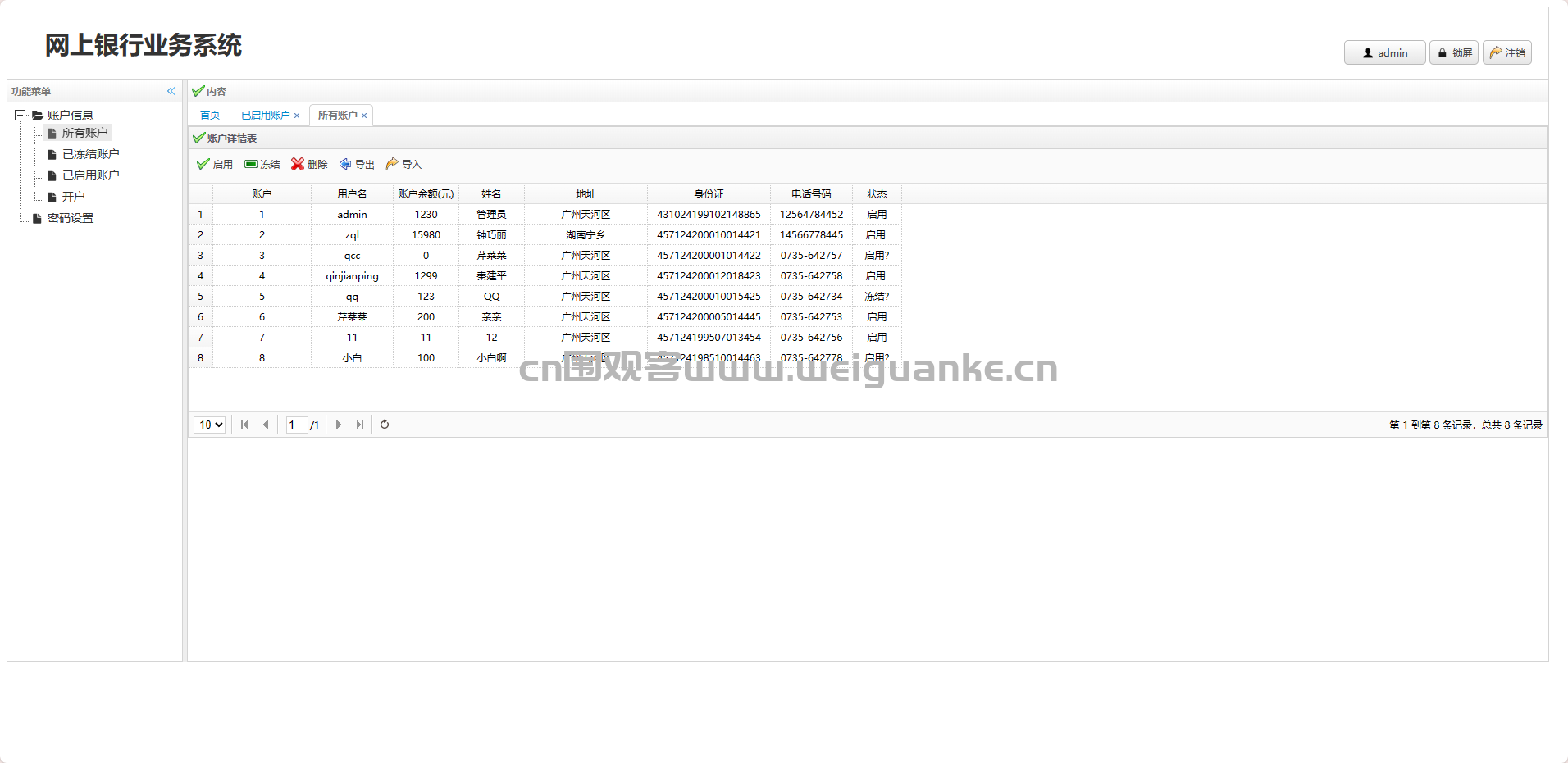Screen dimensions: 1568x763
Task: Jump to the first page in pager
Action: pos(244,425)
